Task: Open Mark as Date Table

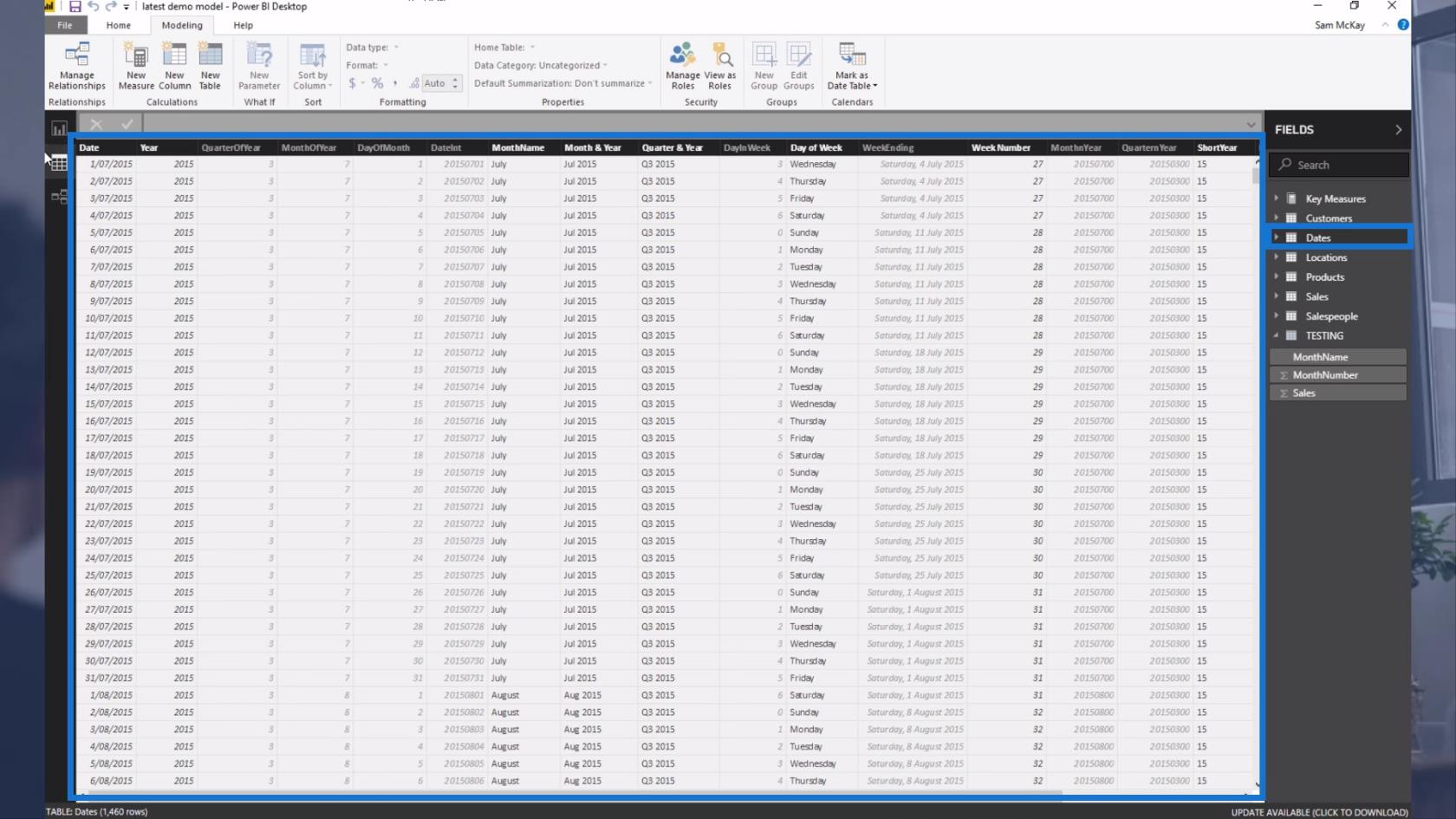Action: pyautogui.click(x=852, y=66)
